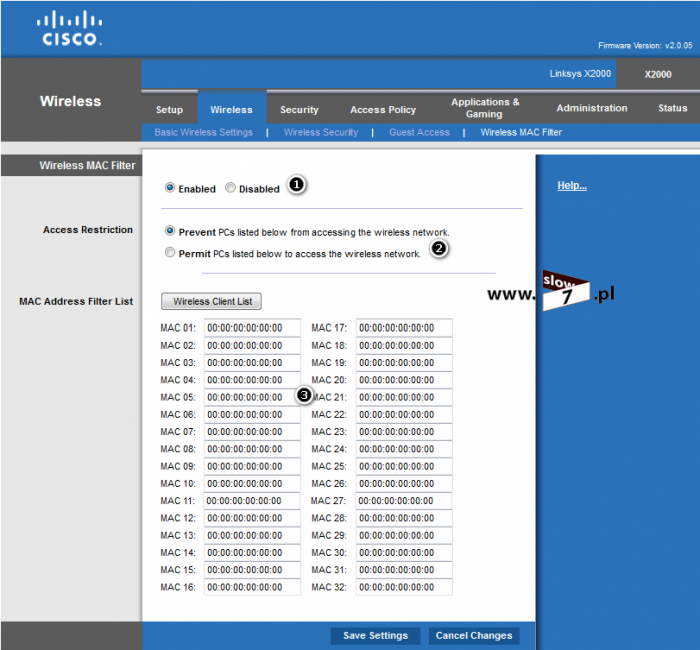700x650 pixels.
Task: Click the MAC 02 address field
Action: click(x=252, y=345)
